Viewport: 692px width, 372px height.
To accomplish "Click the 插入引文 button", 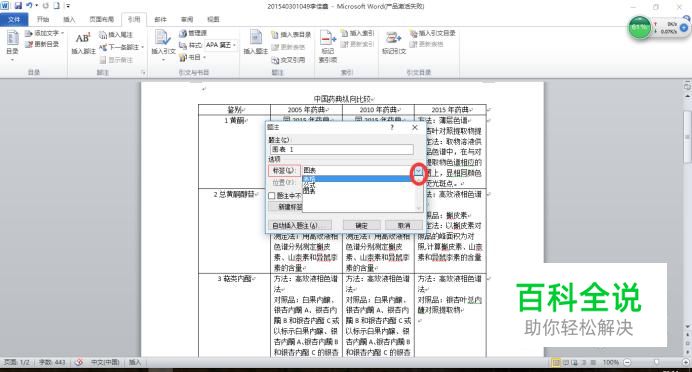I will click(x=163, y=44).
